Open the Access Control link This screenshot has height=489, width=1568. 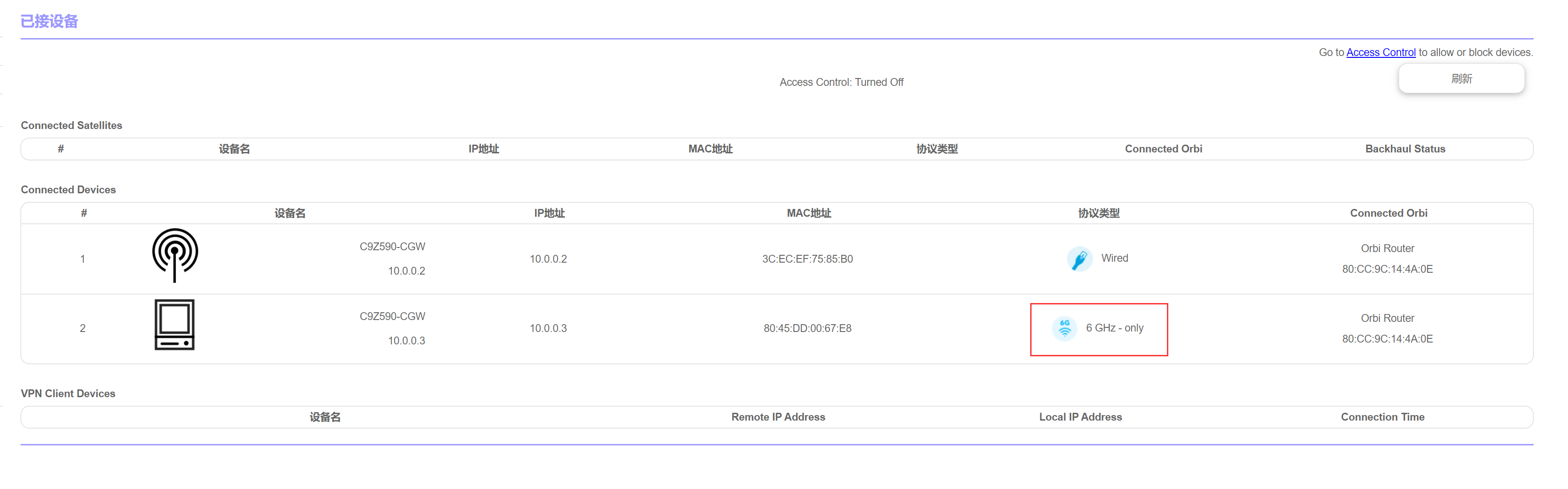(1380, 52)
